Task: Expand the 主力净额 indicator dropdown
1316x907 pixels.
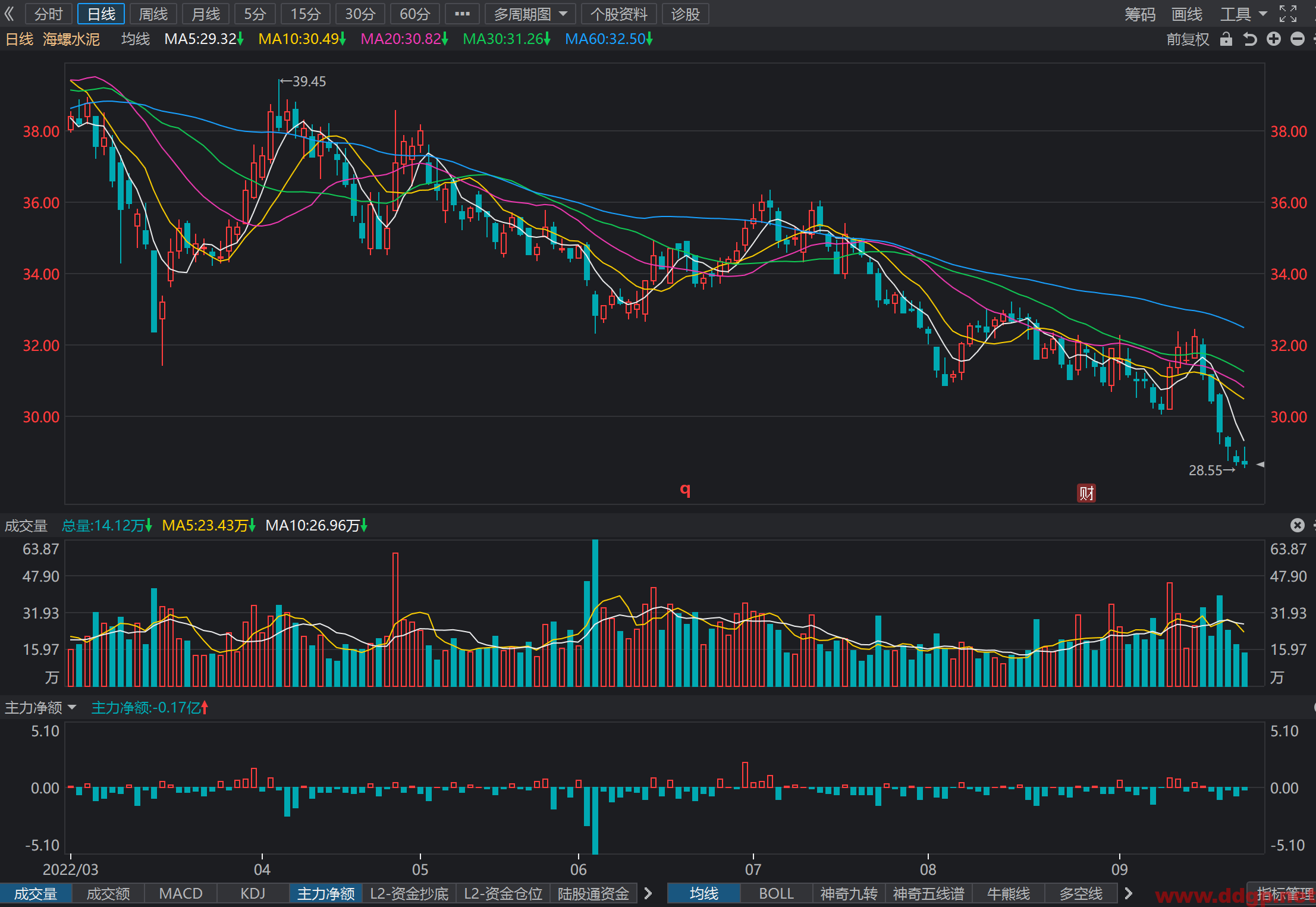Action: pyautogui.click(x=40, y=708)
